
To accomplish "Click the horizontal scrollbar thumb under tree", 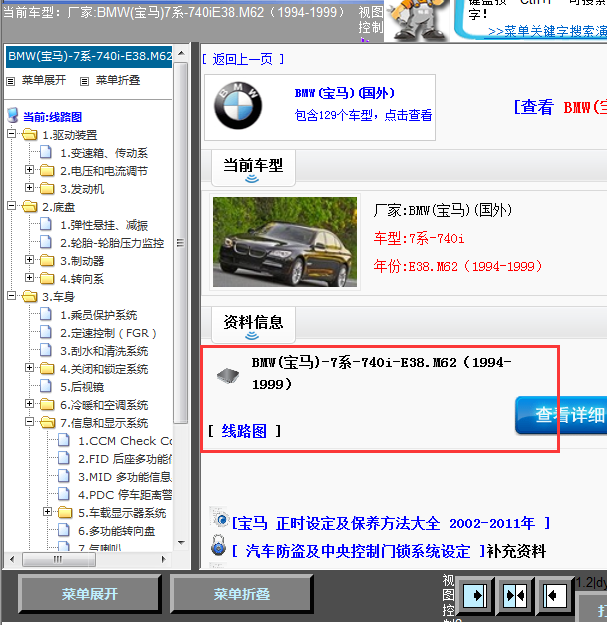I will click(x=59, y=559).
